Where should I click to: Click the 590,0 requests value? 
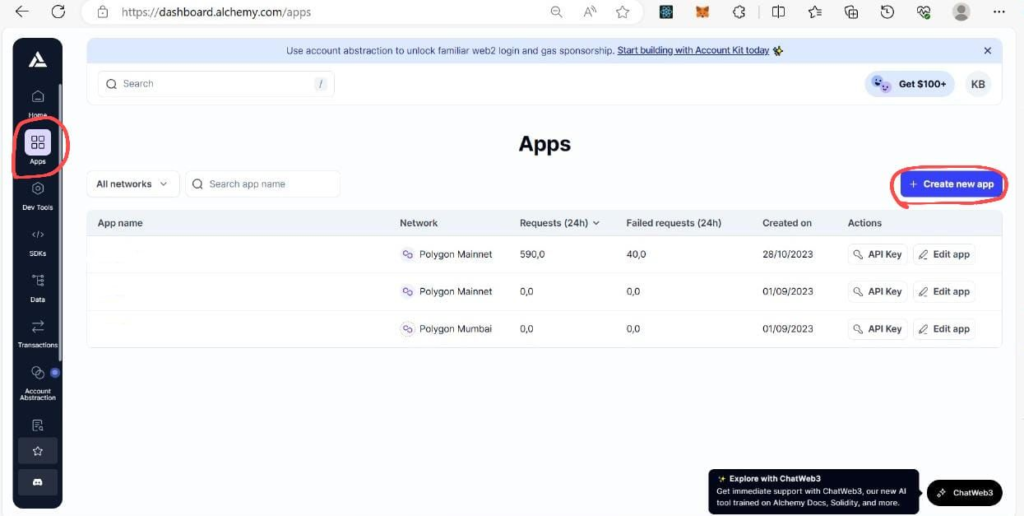coord(532,255)
